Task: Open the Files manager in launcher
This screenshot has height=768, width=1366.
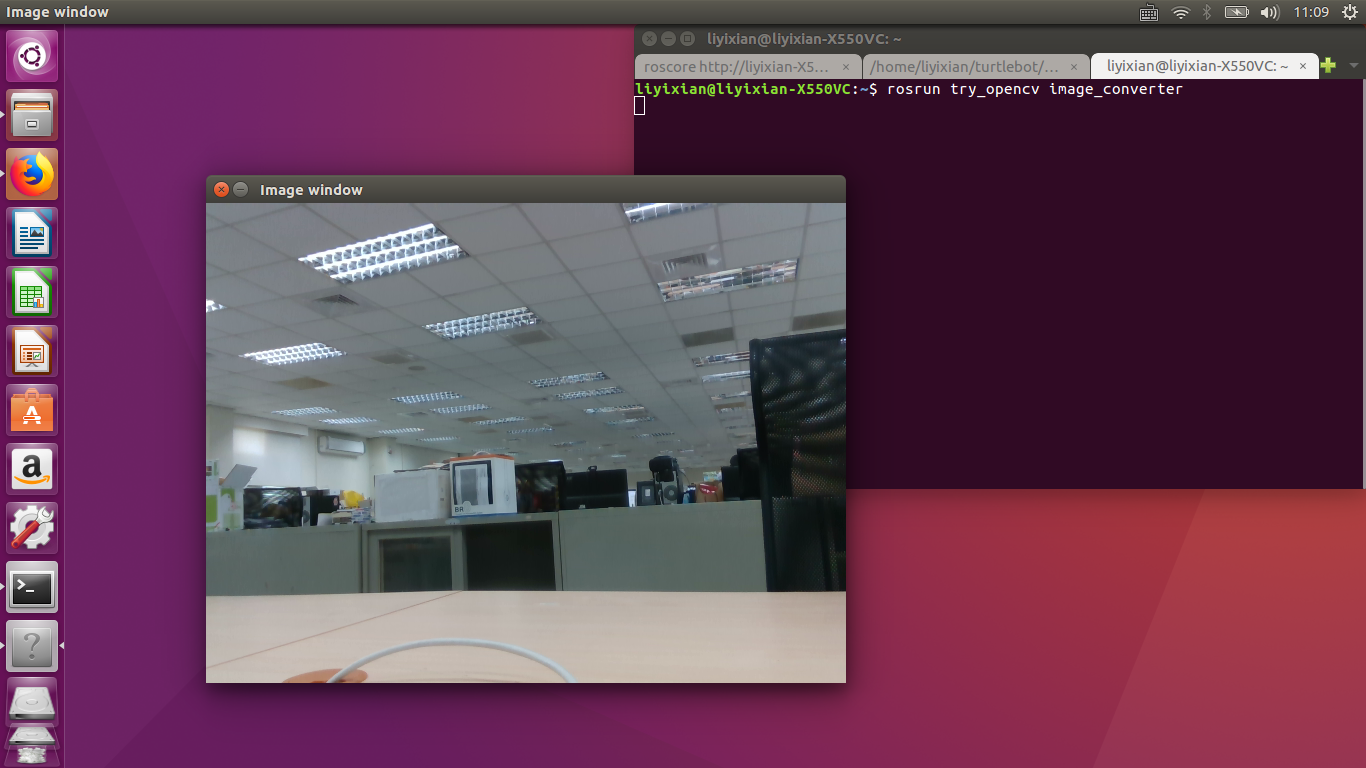Action: (x=32, y=115)
